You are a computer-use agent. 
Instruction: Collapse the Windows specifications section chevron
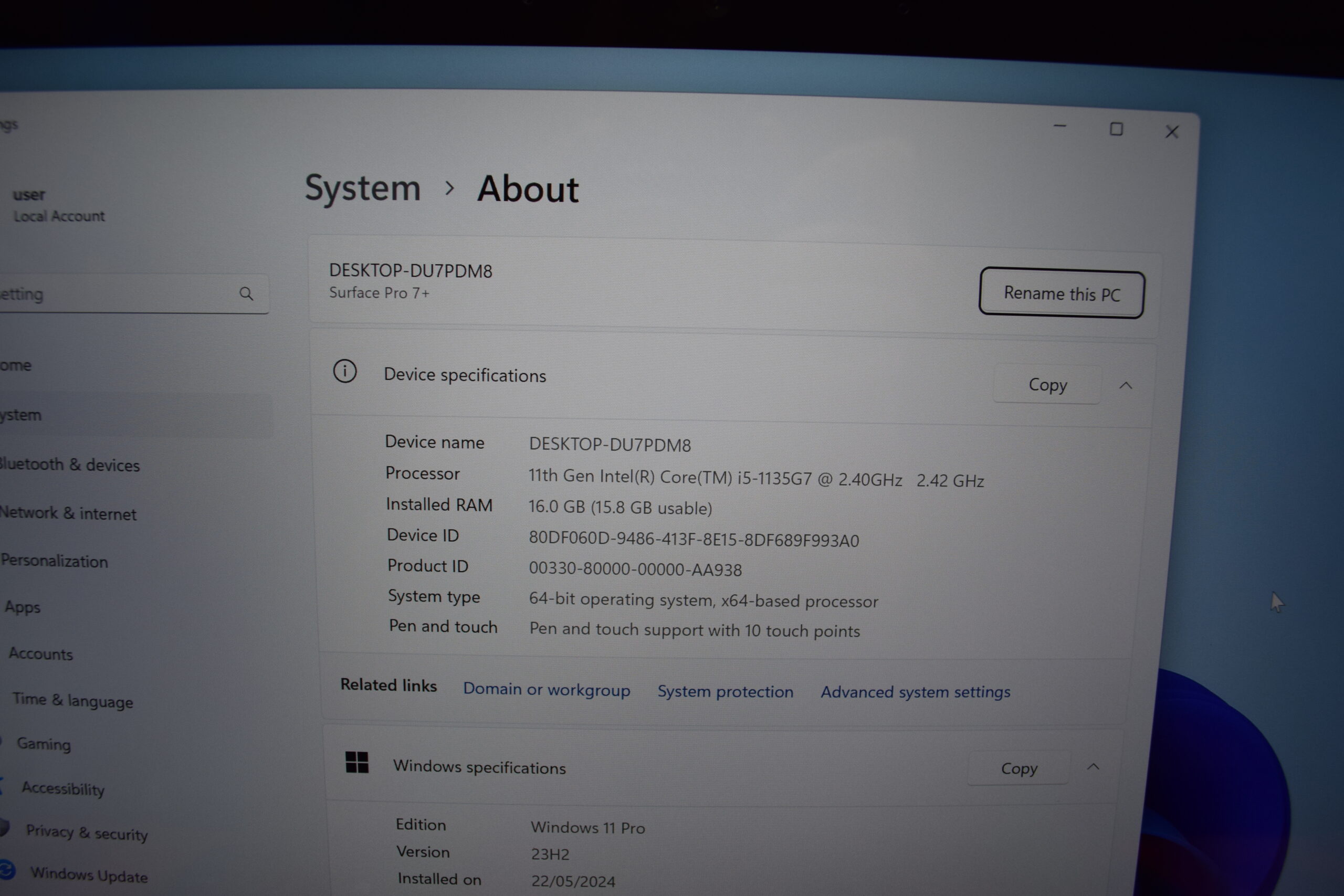point(1093,767)
